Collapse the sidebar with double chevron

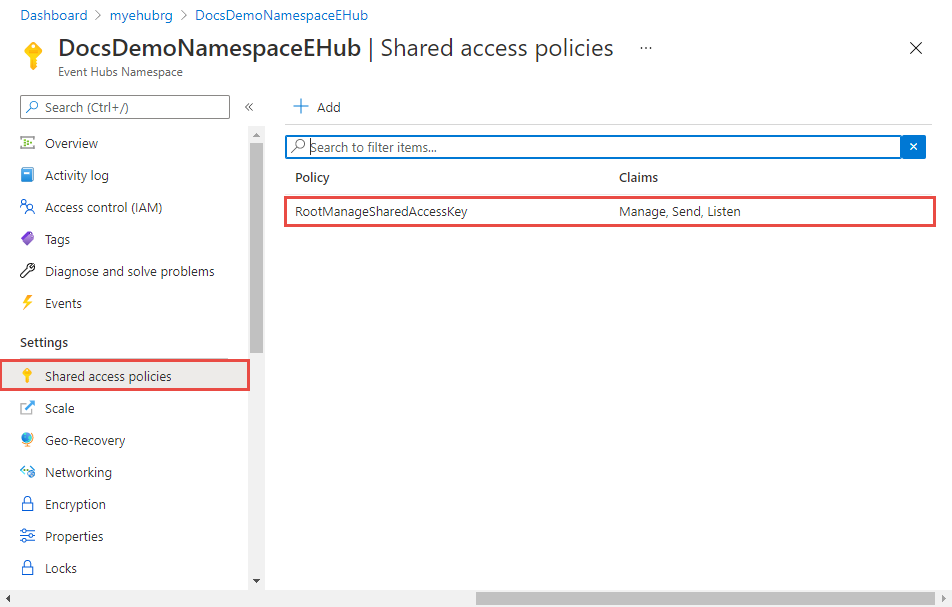pyautogui.click(x=249, y=107)
